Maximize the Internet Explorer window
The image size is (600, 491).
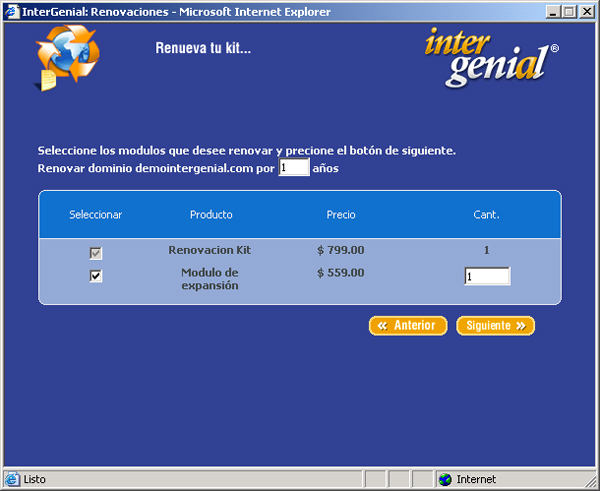tap(569, 12)
